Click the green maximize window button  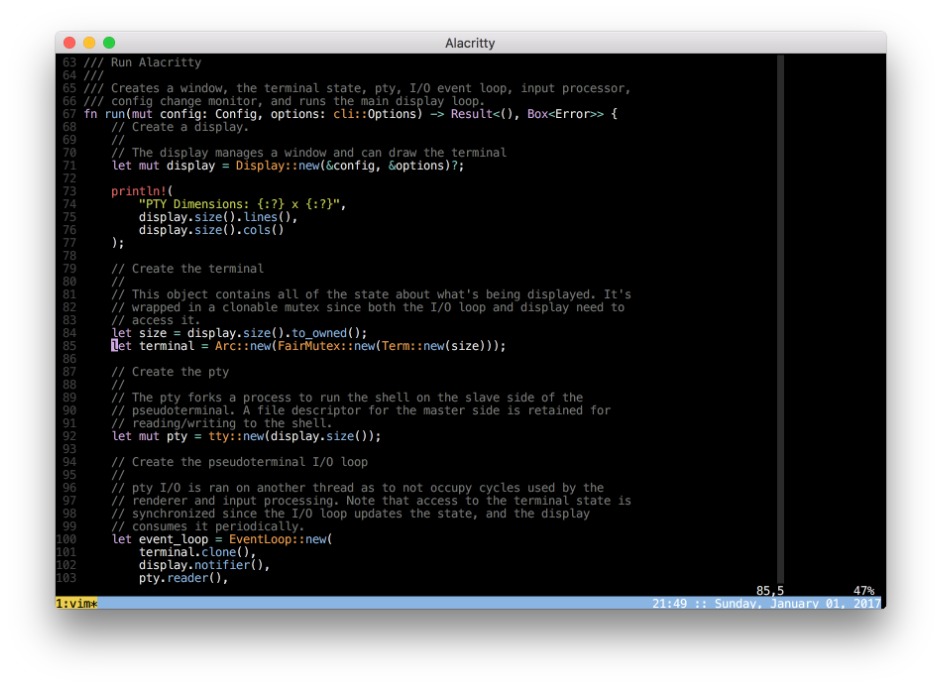(109, 43)
